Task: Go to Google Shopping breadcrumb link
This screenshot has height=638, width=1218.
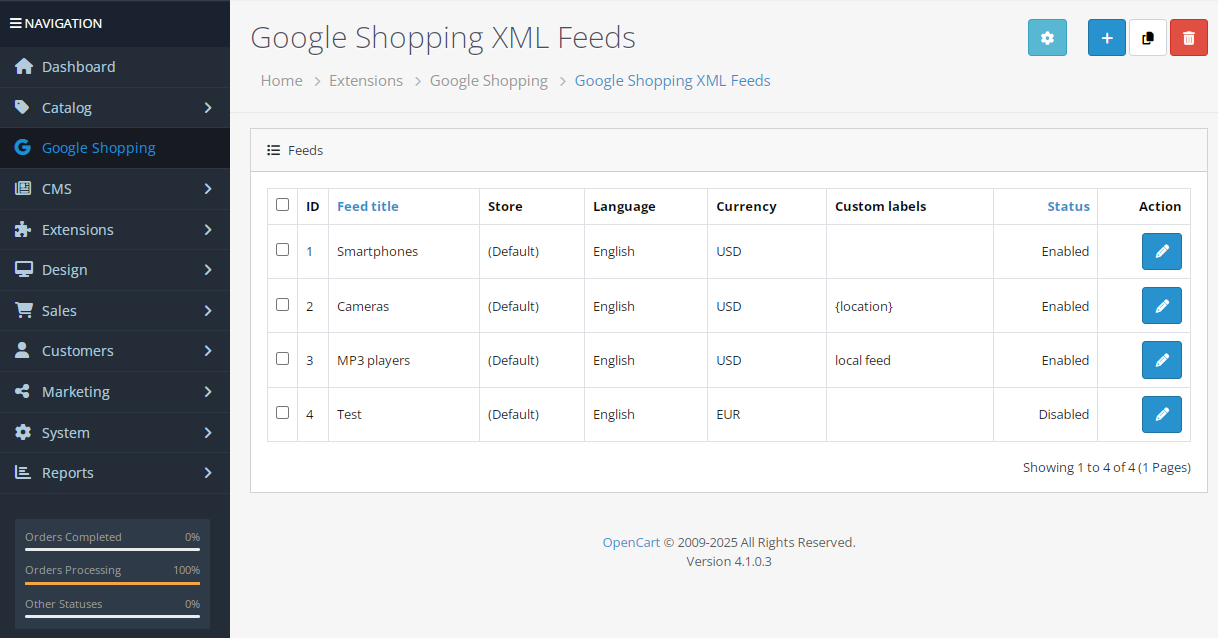Action: 489,81
